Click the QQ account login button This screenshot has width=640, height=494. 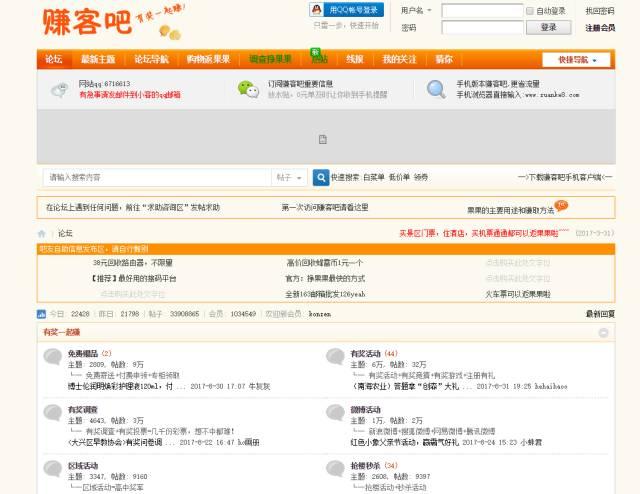[x=346, y=10]
